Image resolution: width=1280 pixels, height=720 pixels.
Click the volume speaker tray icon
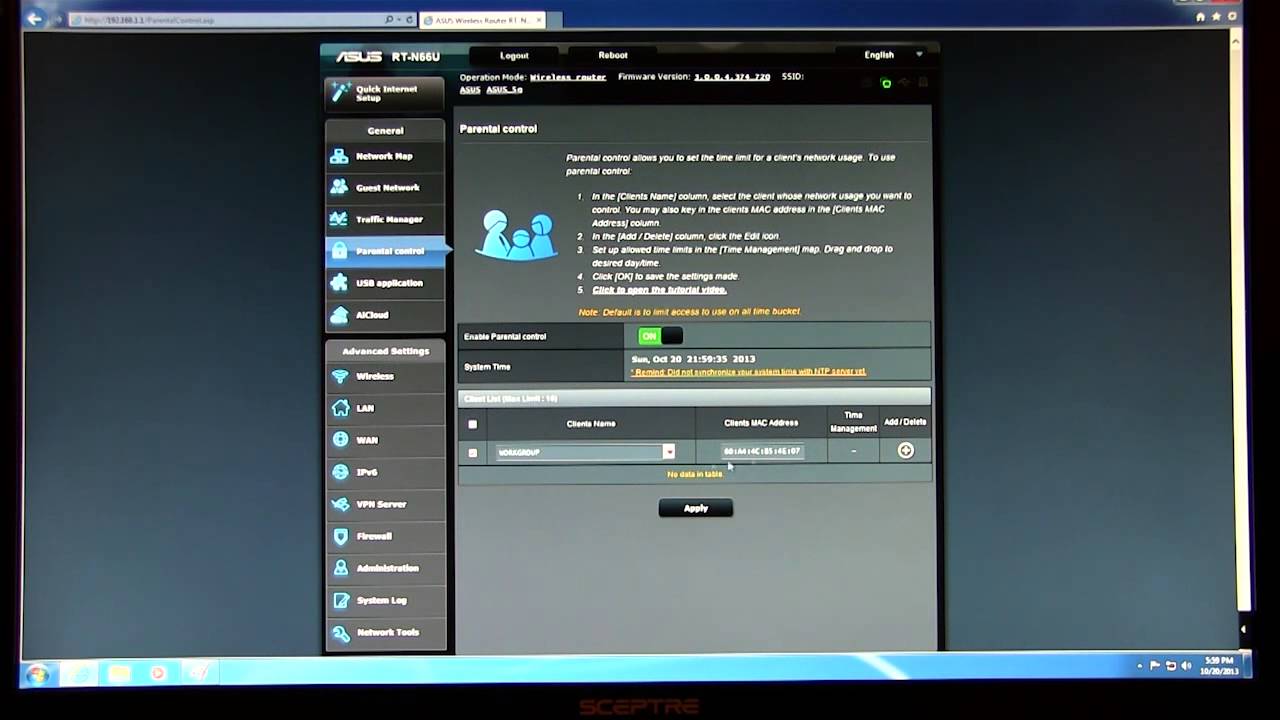(x=1186, y=666)
